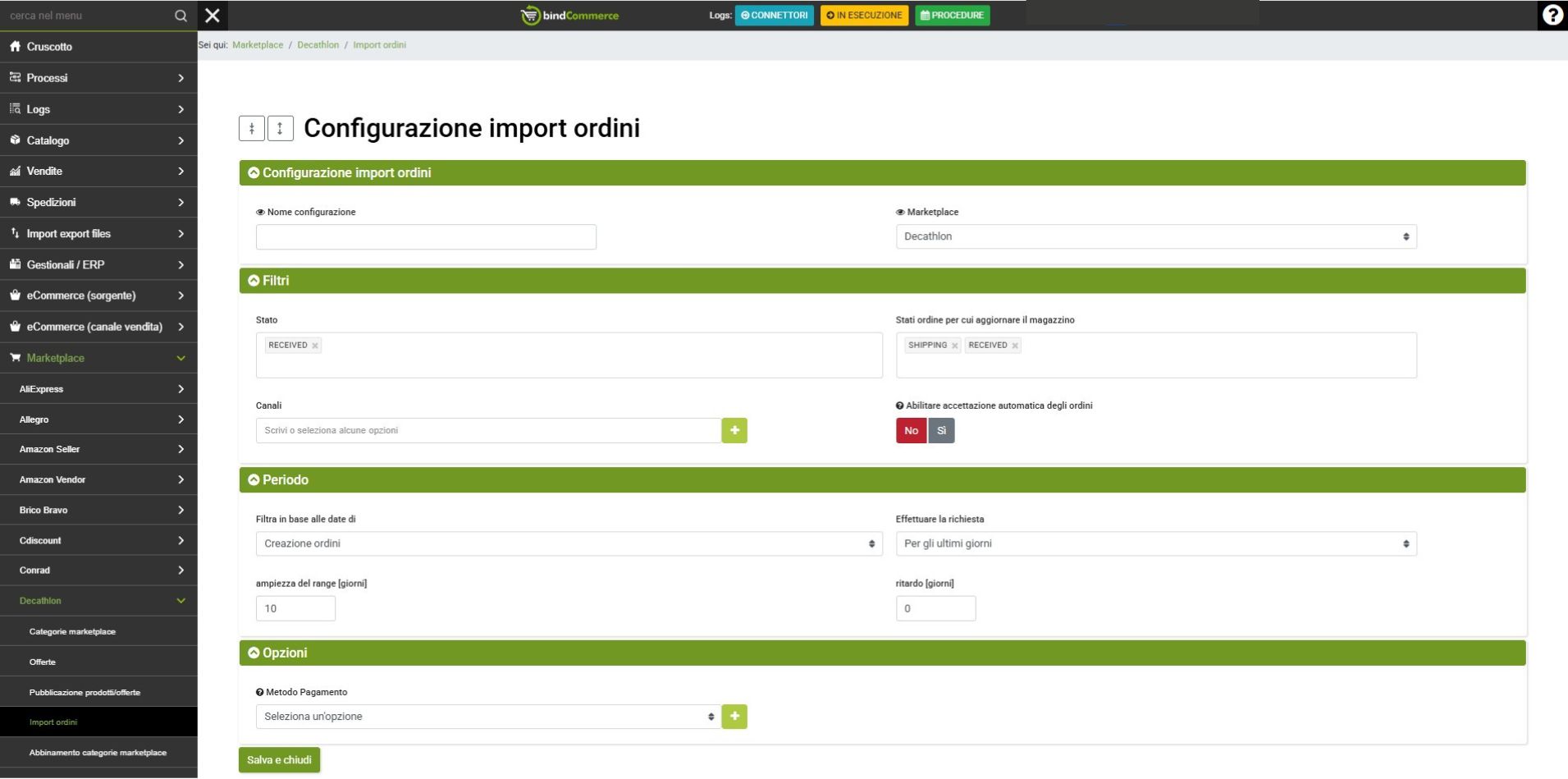The height and width of the screenshot is (779, 1568).
Task: Open the CONNETTORI logs button
Action: (774, 16)
